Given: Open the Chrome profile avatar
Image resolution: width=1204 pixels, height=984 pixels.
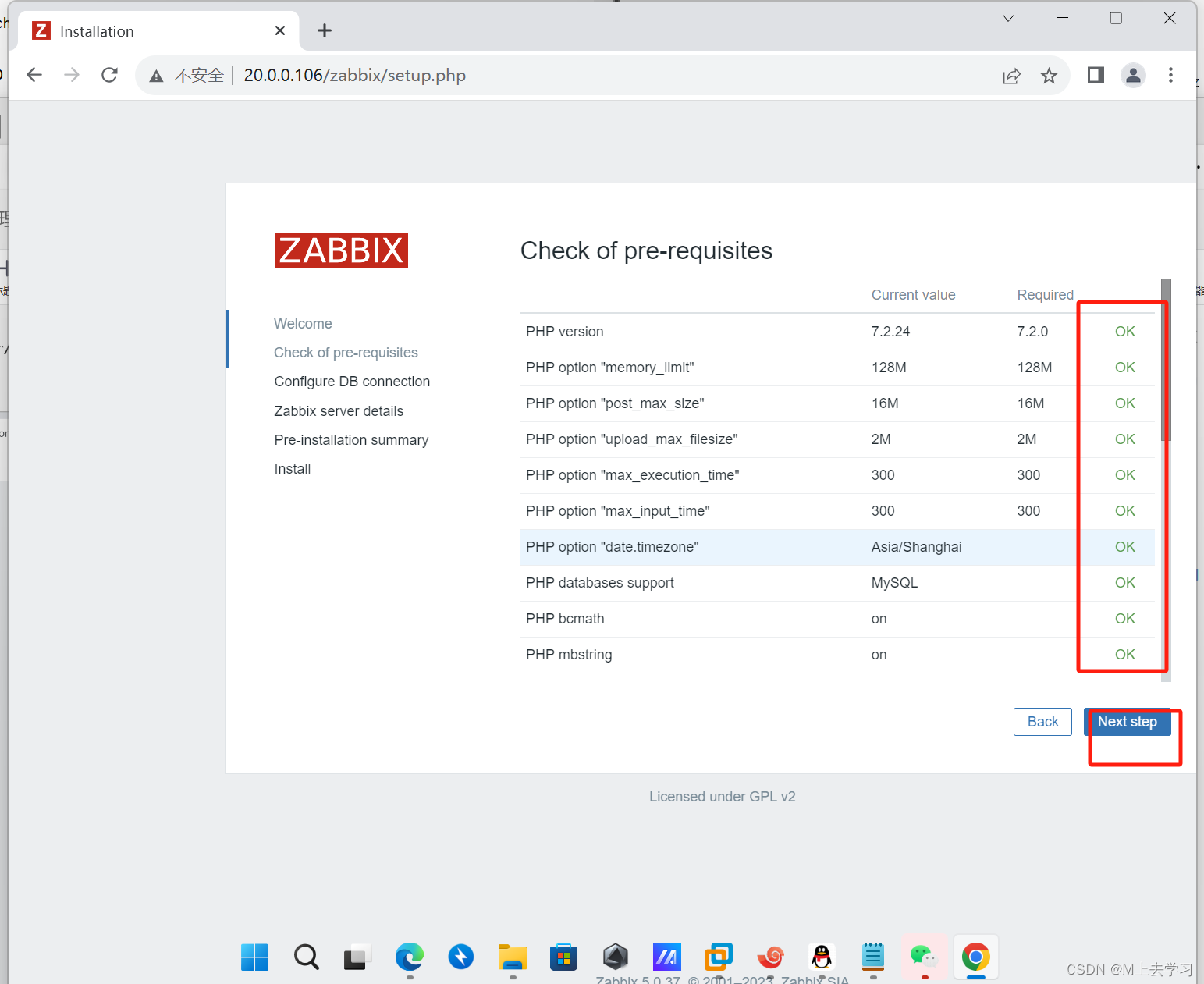Looking at the screenshot, I should point(1133,75).
